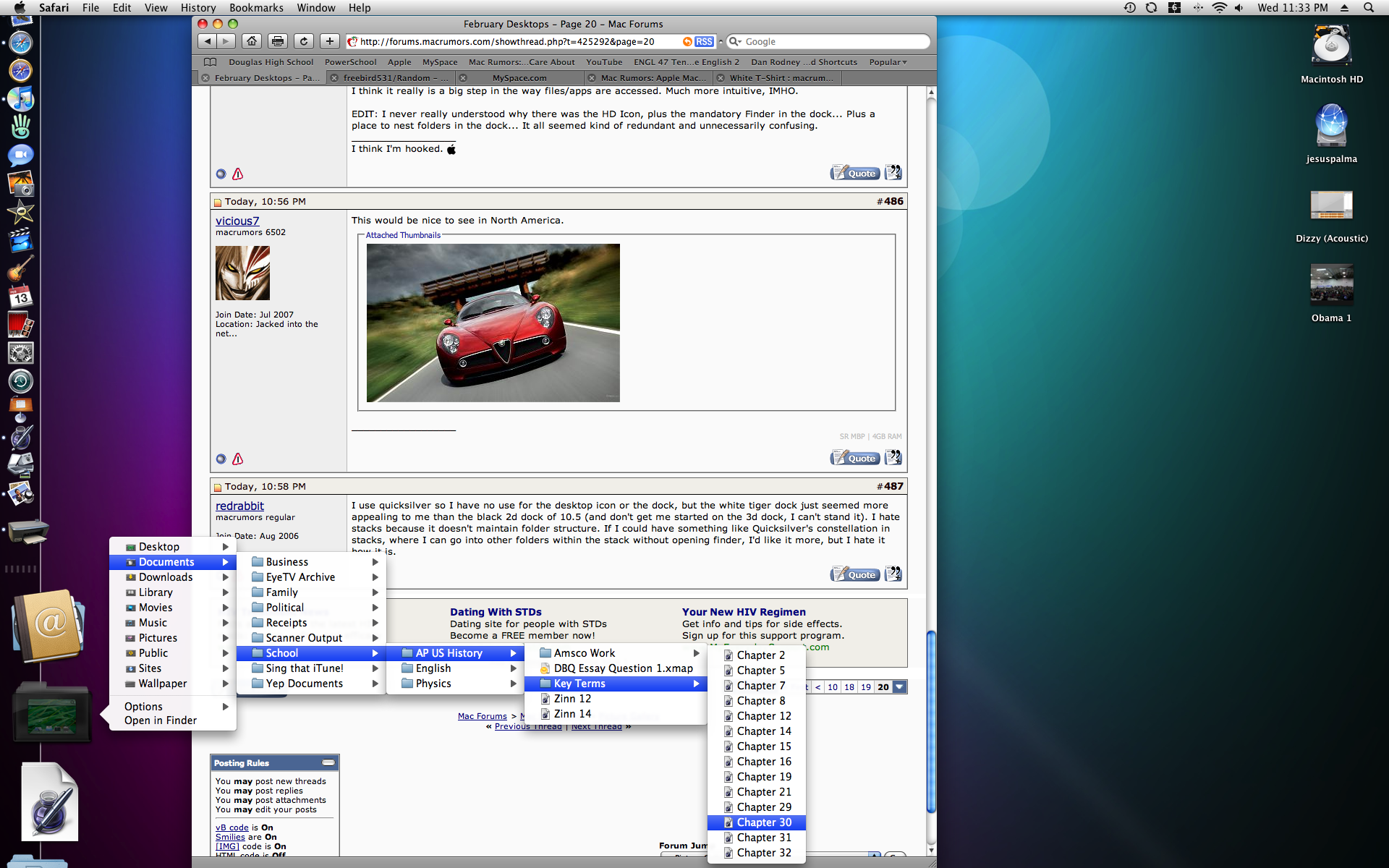The width and height of the screenshot is (1389, 868).
Task: Open System Preferences gear in dock
Action: click(21, 353)
